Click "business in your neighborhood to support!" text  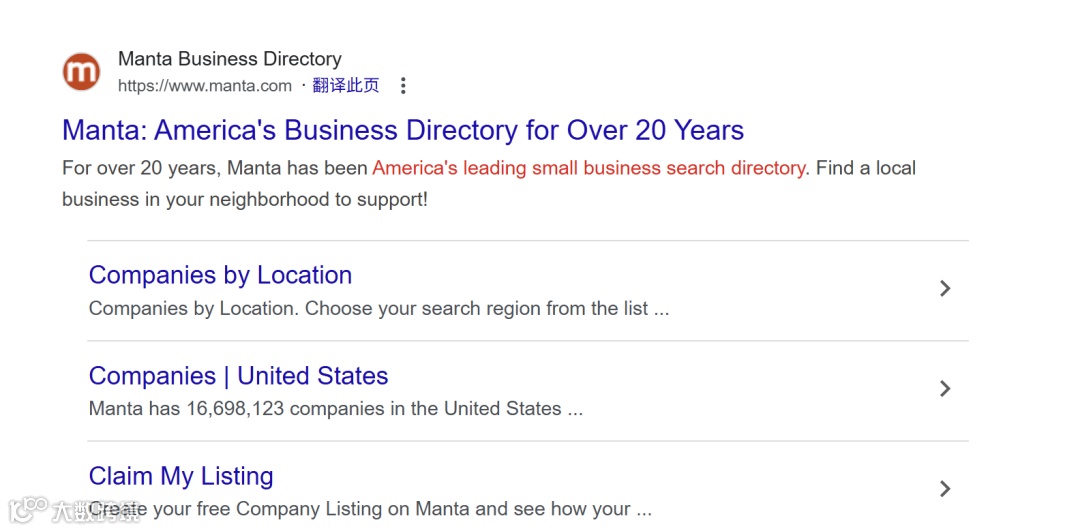coord(245,199)
